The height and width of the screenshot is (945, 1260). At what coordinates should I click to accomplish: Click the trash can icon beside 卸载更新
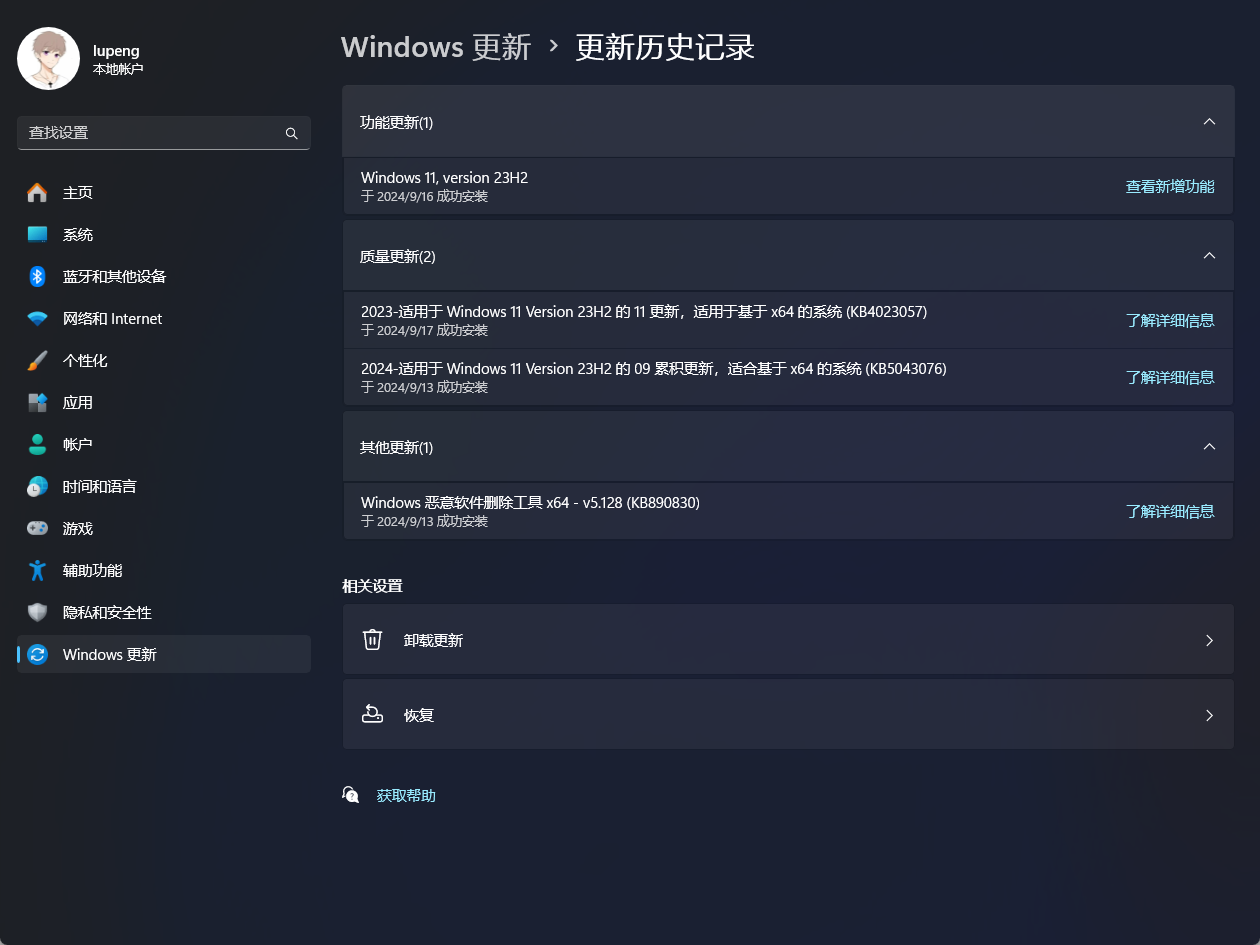click(372, 639)
